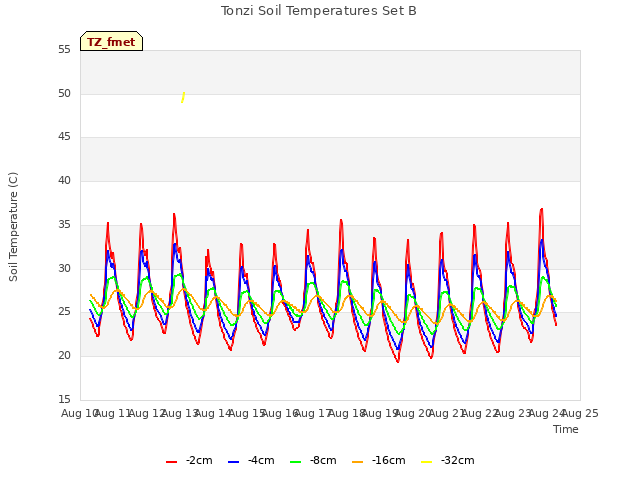Click the y-axis tick label 45
640x480 pixels.
click(x=64, y=137)
